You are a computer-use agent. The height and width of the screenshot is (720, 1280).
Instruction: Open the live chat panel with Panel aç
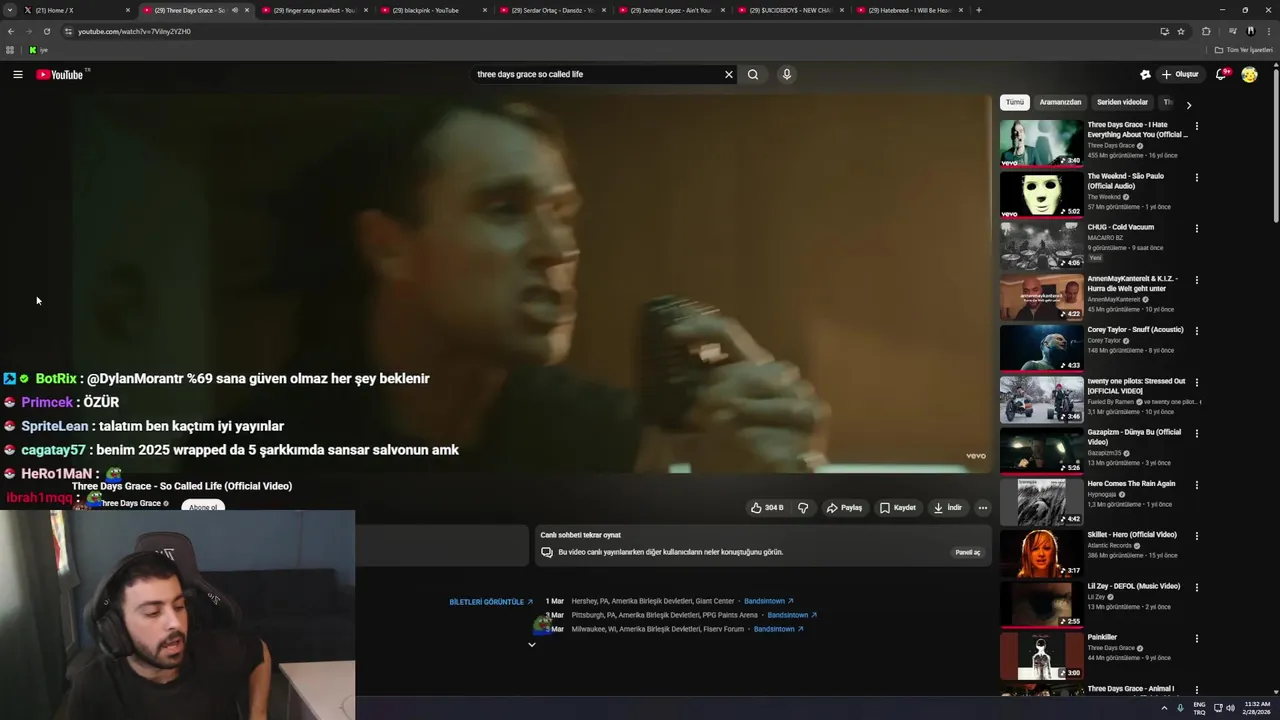(x=967, y=552)
